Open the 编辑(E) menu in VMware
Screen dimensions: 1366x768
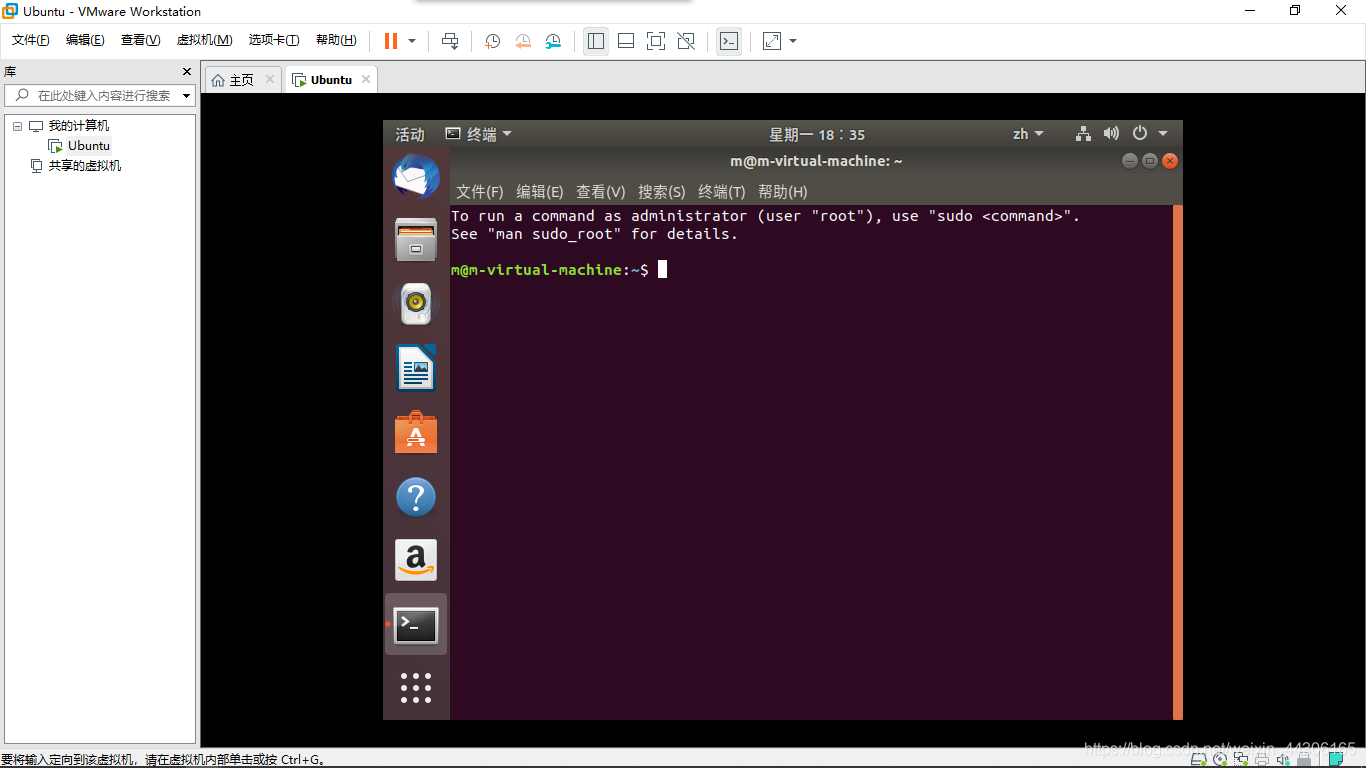[85, 40]
